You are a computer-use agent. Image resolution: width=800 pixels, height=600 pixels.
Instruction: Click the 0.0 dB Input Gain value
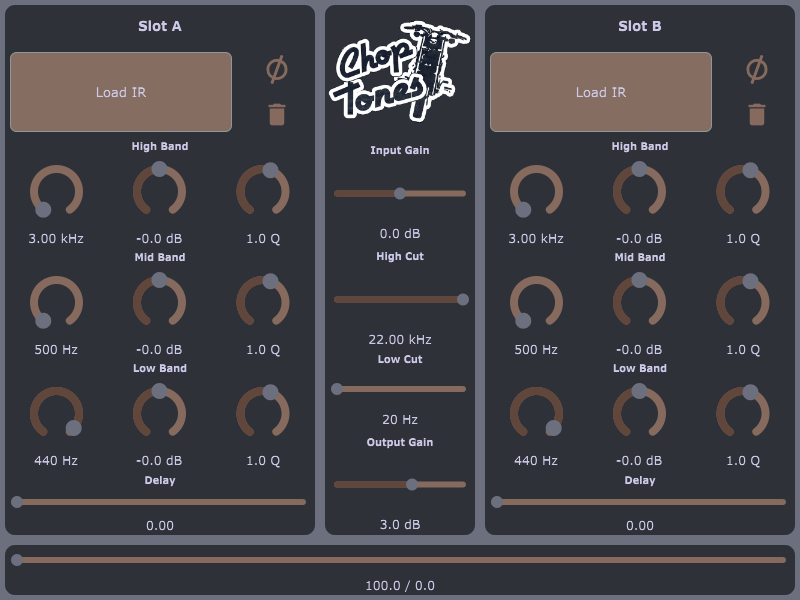coord(399,234)
